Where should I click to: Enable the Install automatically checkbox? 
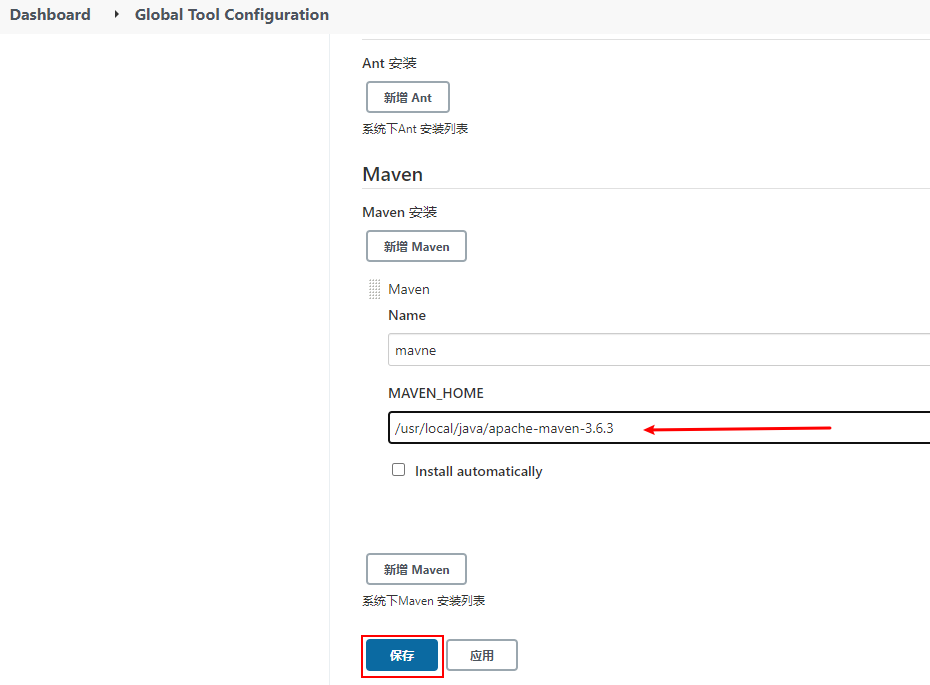point(398,469)
